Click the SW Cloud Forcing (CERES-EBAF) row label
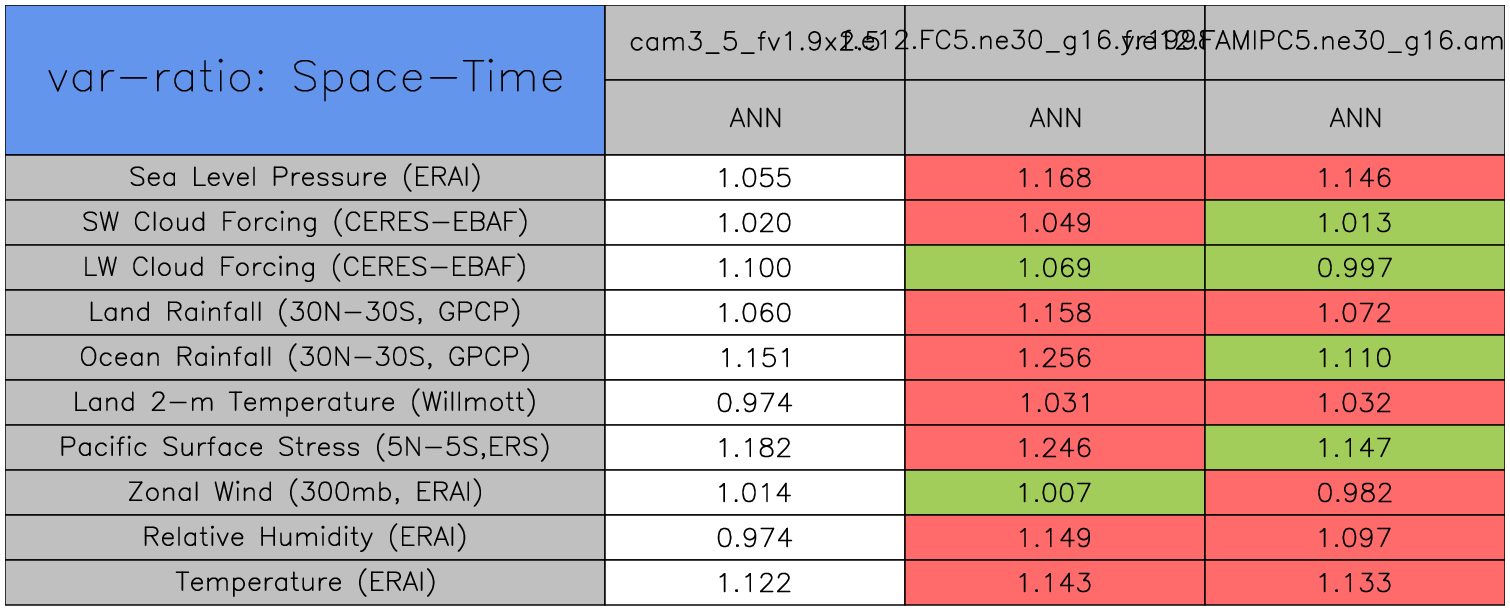1510x611 pixels. pyautogui.click(x=305, y=223)
